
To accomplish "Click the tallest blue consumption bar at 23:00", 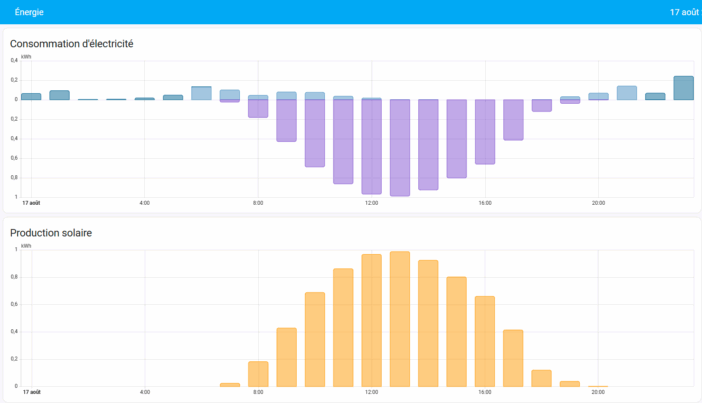I will point(684,88).
